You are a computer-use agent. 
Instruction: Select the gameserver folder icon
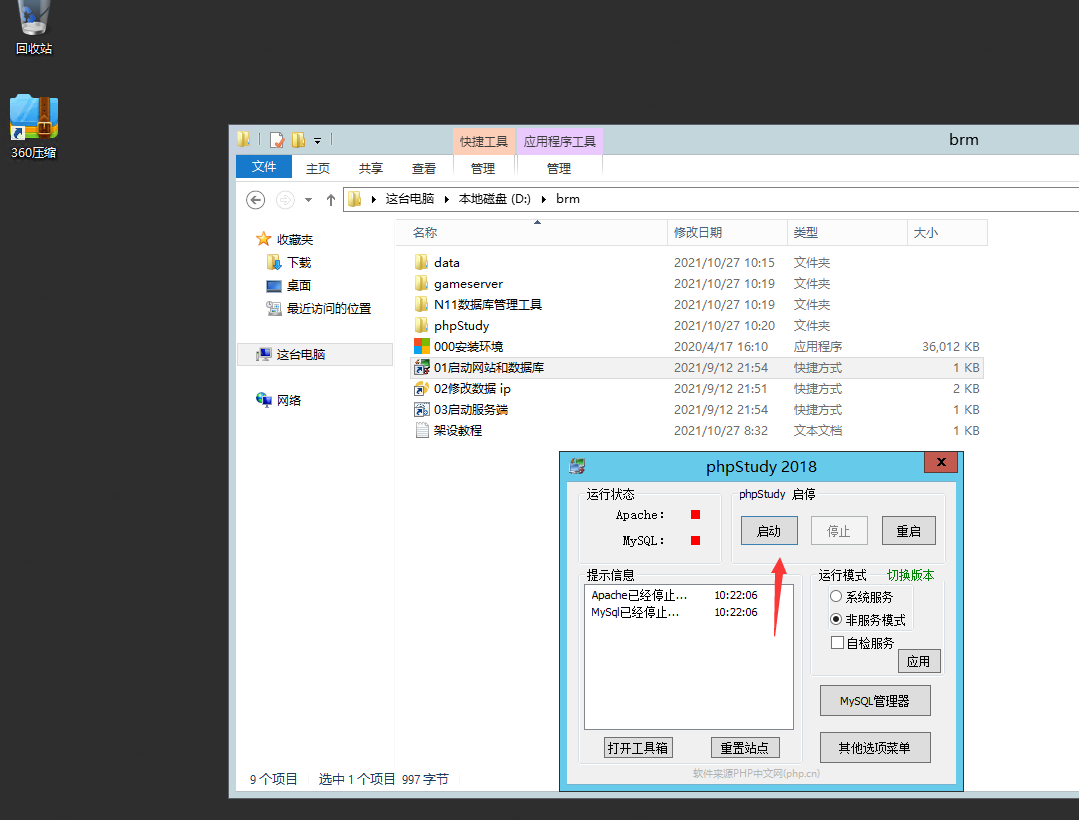click(x=422, y=283)
